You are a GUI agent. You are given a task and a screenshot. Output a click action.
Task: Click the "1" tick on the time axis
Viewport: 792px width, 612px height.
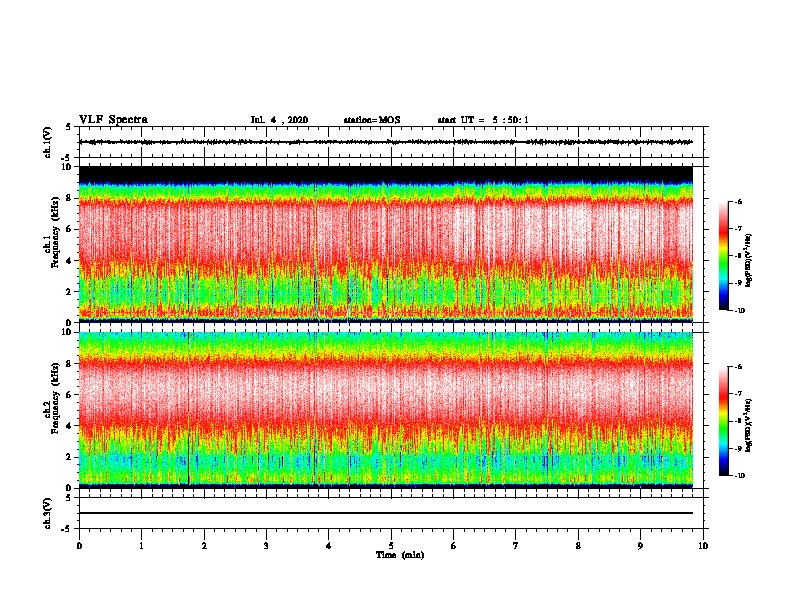coord(141,545)
